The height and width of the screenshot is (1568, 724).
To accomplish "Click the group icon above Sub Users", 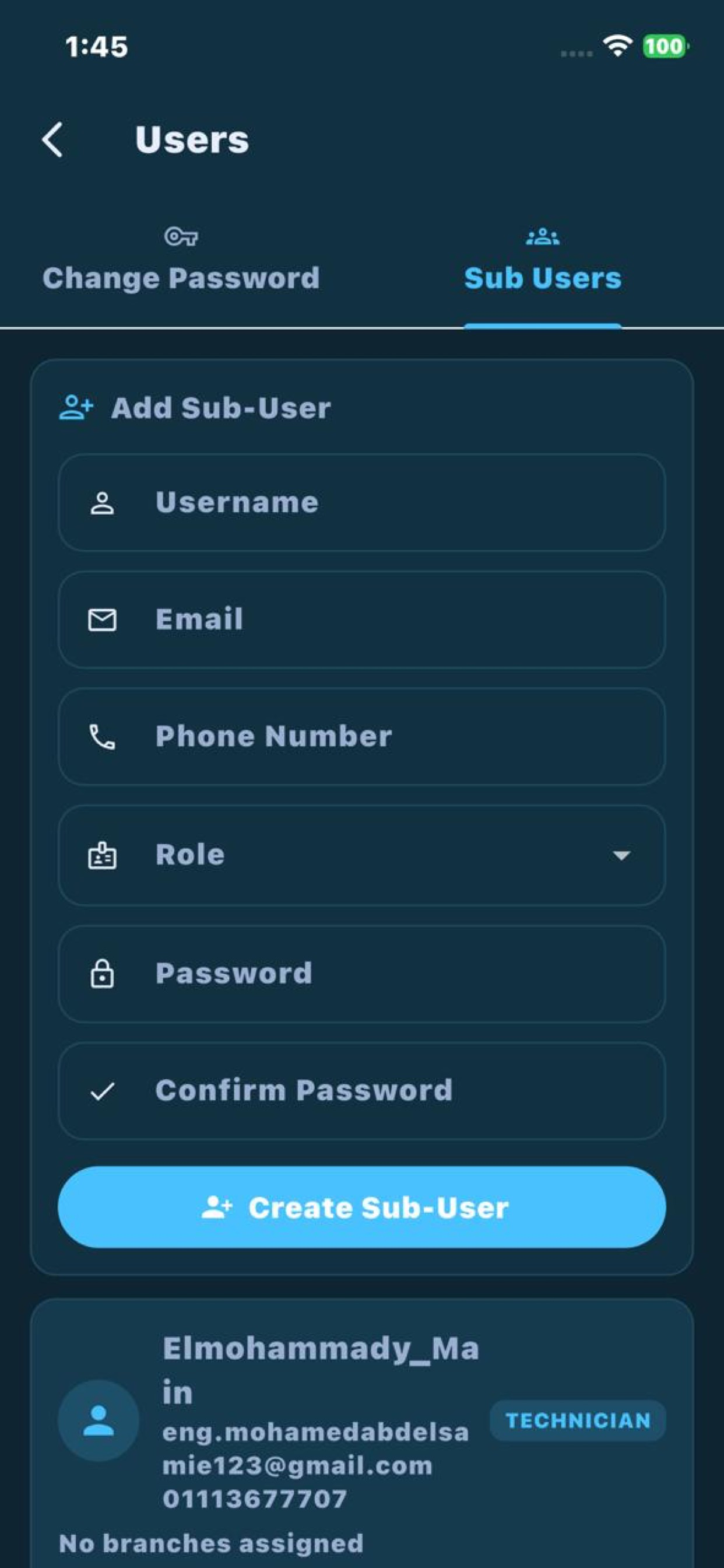I will (543, 236).
